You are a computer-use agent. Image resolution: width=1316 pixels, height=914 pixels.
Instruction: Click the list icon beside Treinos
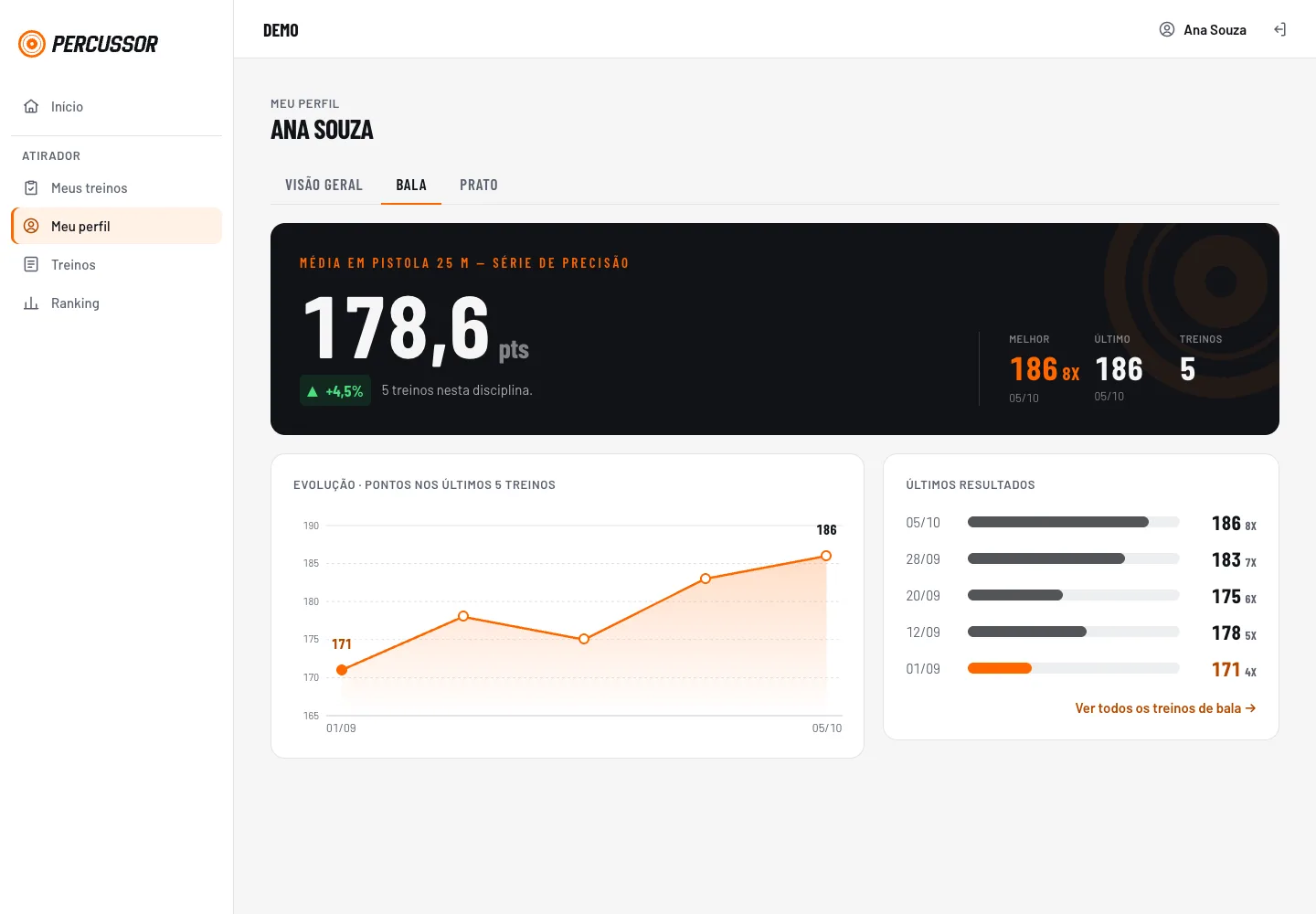(31, 265)
